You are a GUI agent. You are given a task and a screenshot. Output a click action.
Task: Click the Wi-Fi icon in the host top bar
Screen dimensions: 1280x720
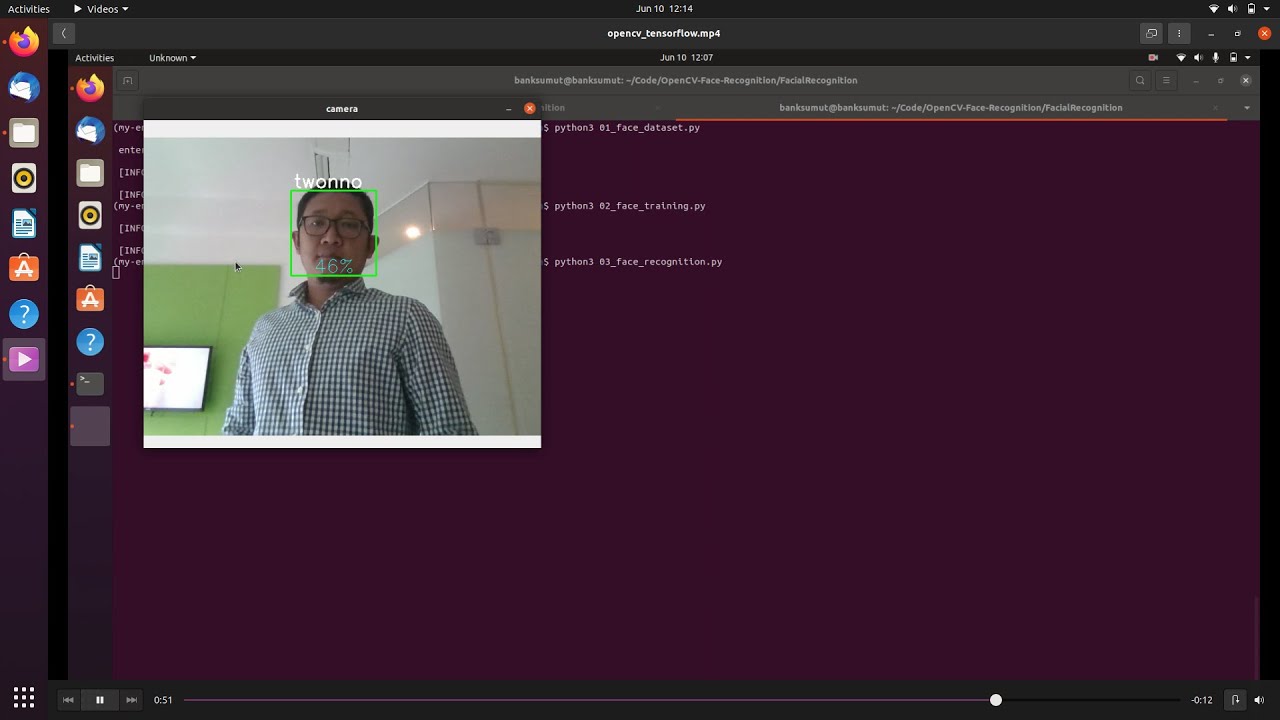point(1215,9)
